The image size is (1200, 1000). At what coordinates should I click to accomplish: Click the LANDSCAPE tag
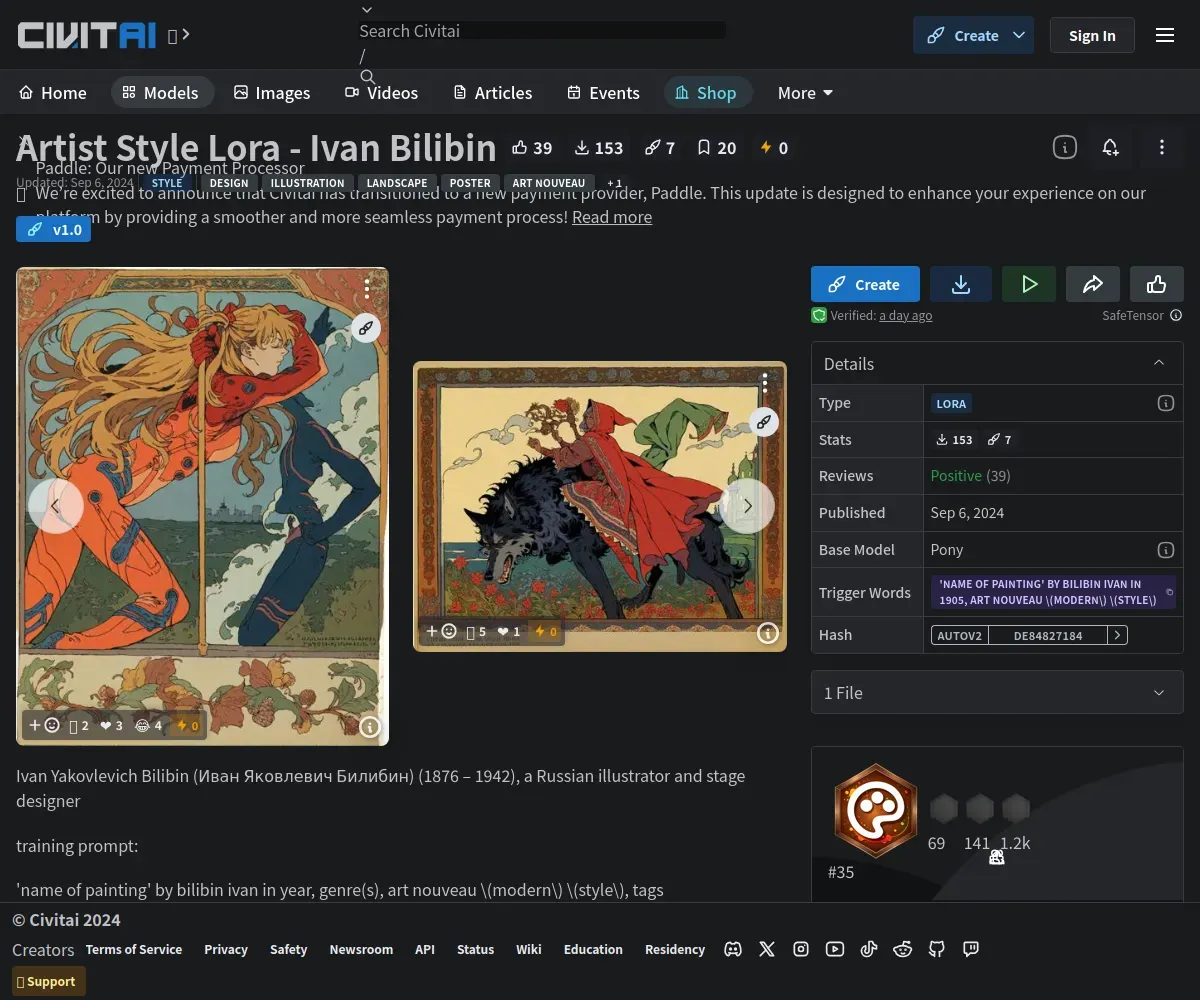397,183
